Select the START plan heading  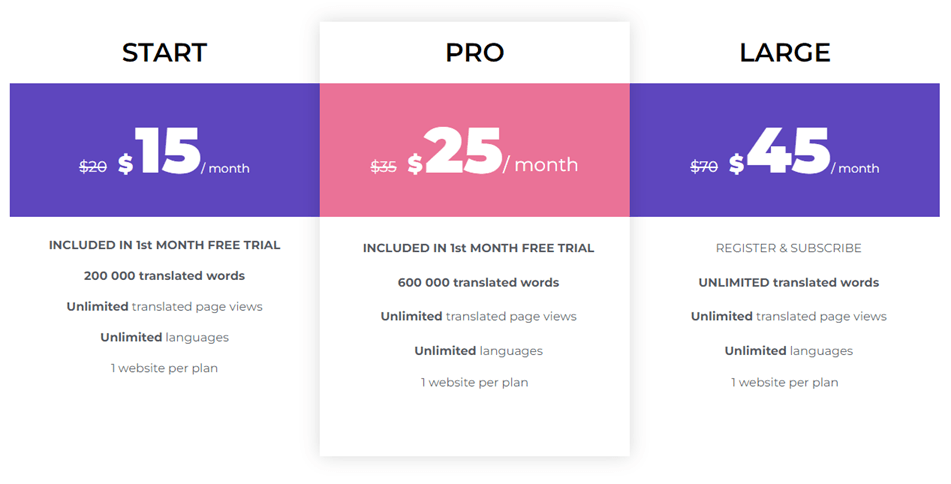pos(164,53)
